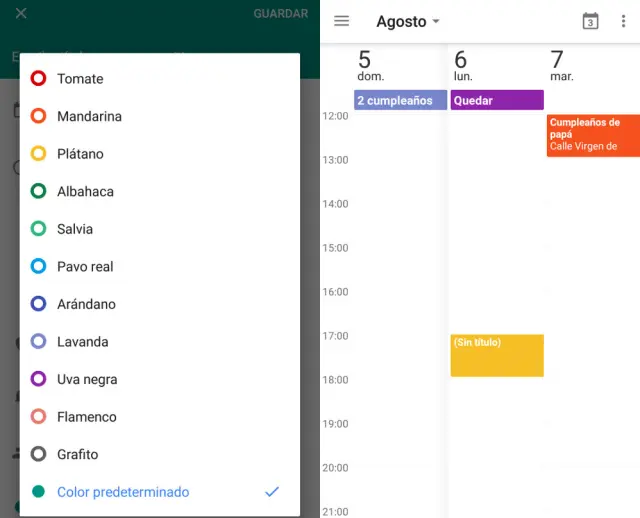This screenshot has height=518, width=640.
Task: Open the 2 cumpleaños event
Action: coord(400,100)
